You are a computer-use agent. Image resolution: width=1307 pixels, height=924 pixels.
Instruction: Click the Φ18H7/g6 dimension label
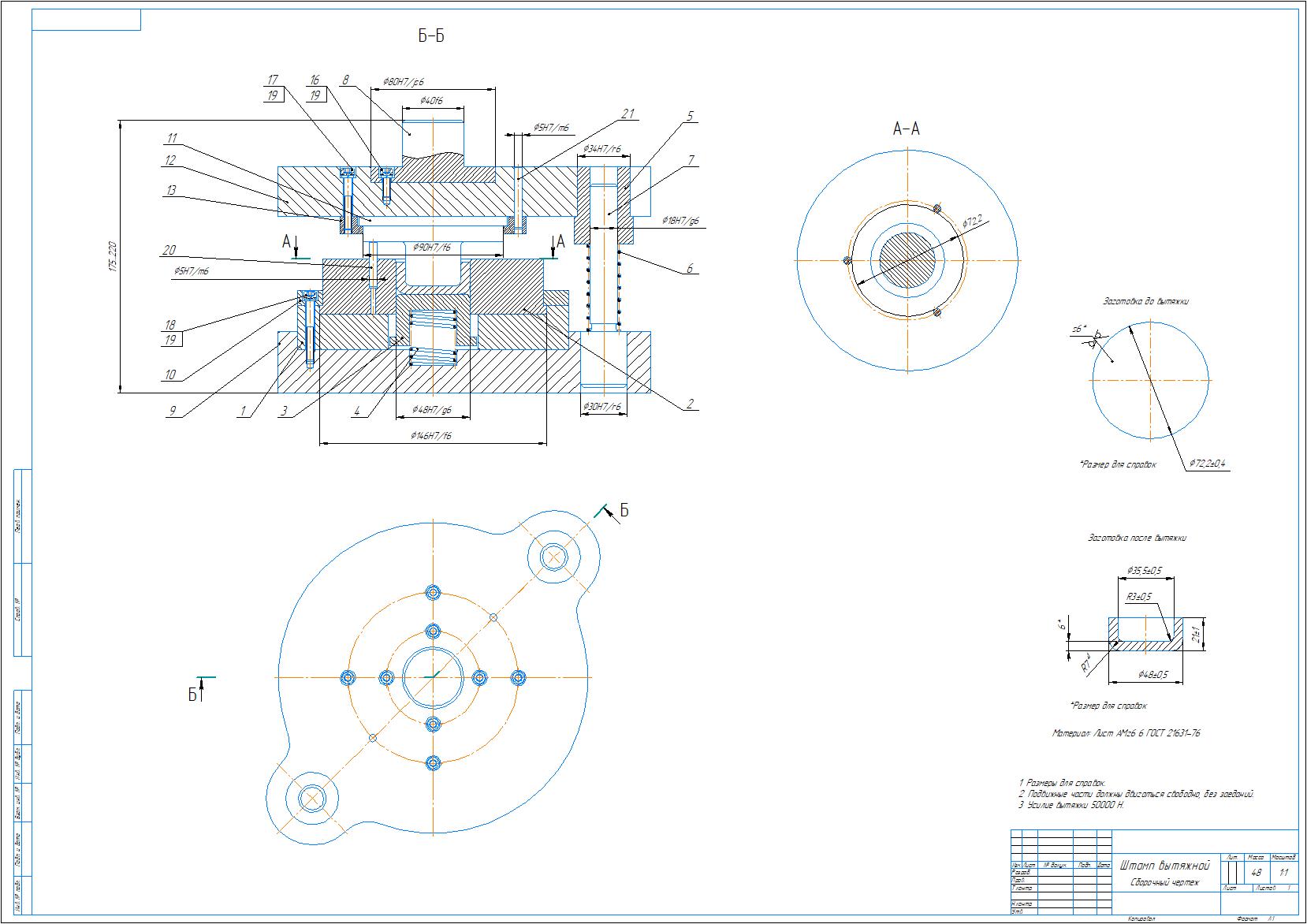coord(680,221)
